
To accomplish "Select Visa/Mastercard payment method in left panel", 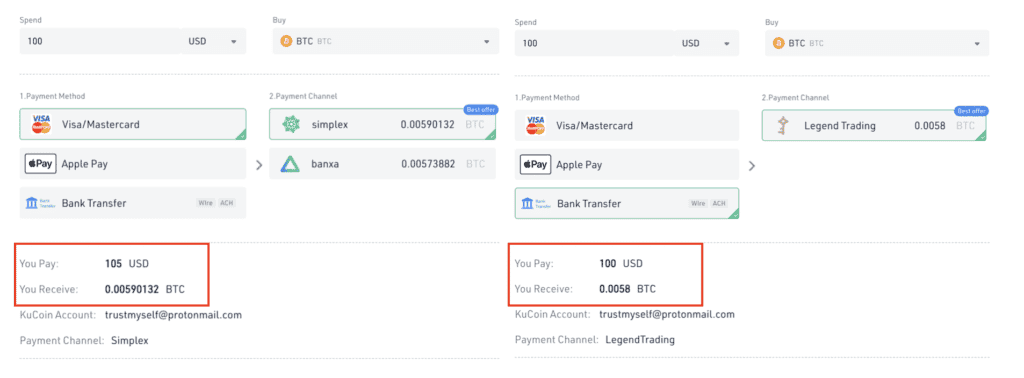I will click(x=133, y=124).
